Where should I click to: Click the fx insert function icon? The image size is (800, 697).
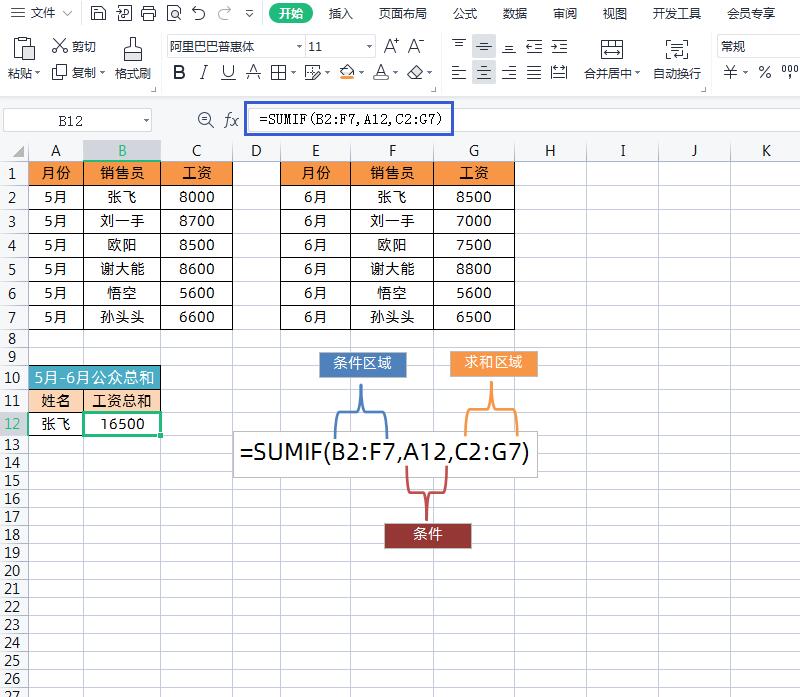pos(231,120)
